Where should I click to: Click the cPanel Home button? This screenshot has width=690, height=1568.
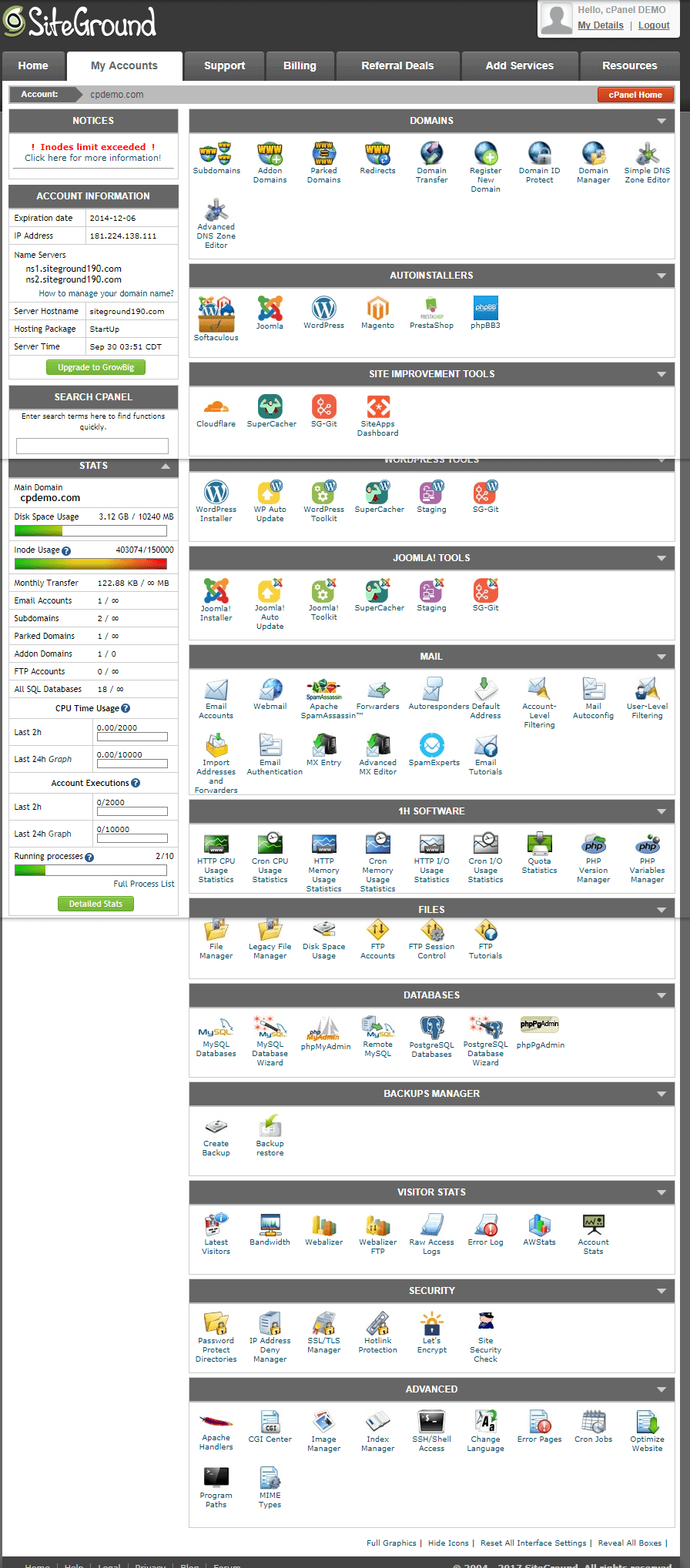(x=635, y=95)
